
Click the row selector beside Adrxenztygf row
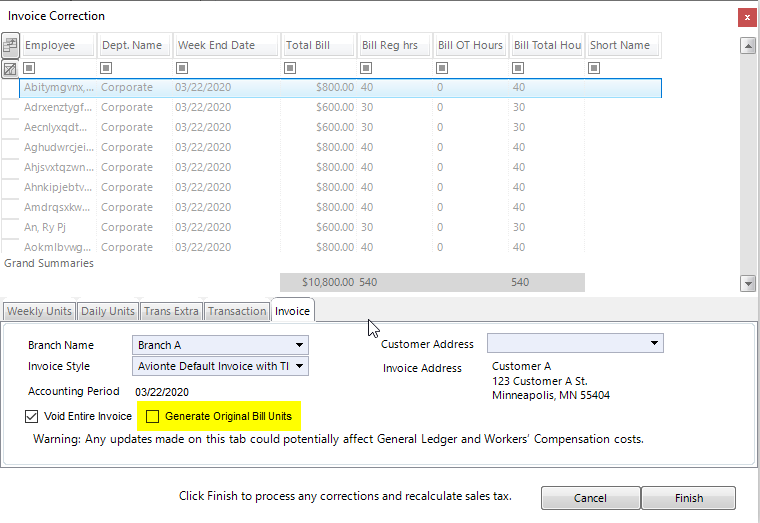(10, 107)
